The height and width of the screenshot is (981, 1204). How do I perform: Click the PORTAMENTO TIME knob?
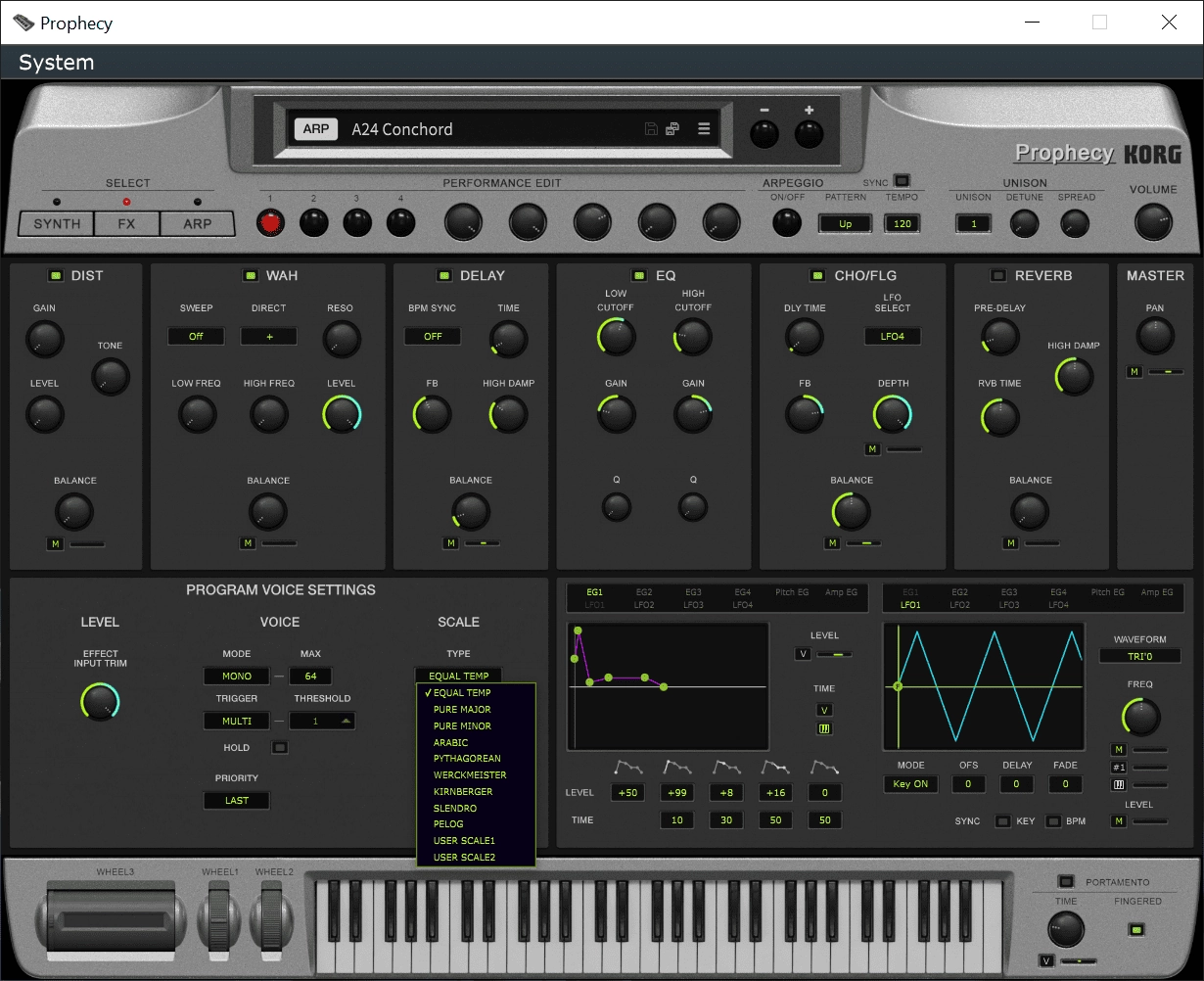[x=1066, y=929]
